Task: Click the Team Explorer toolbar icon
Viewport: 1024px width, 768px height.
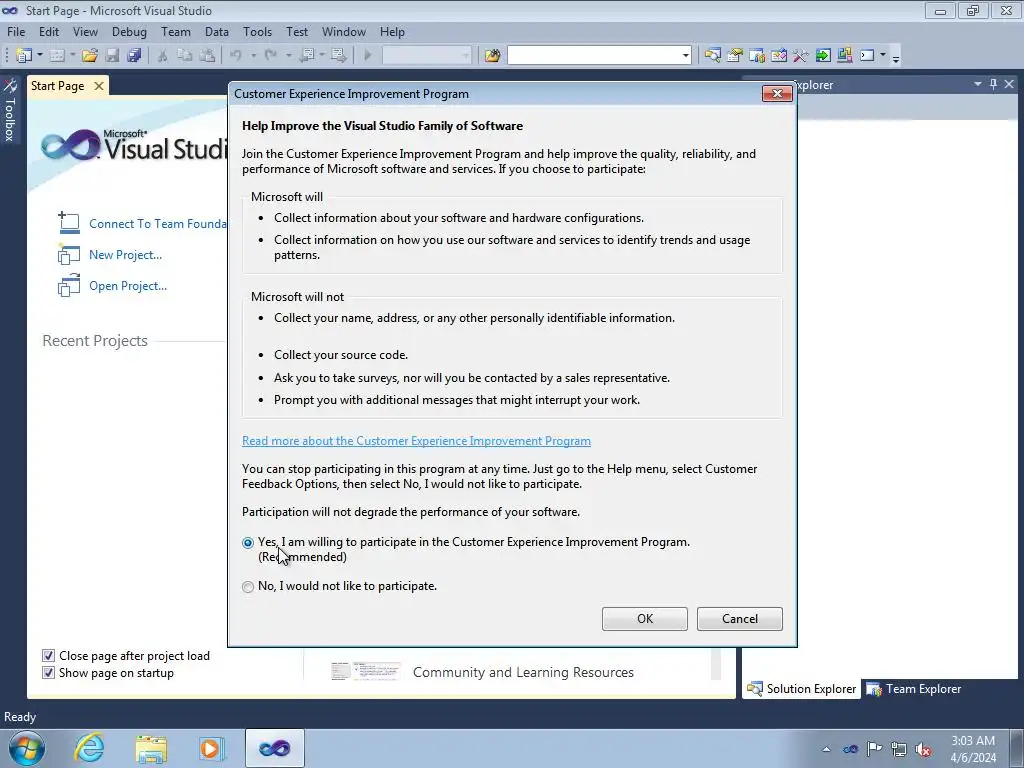Action: 757,56
